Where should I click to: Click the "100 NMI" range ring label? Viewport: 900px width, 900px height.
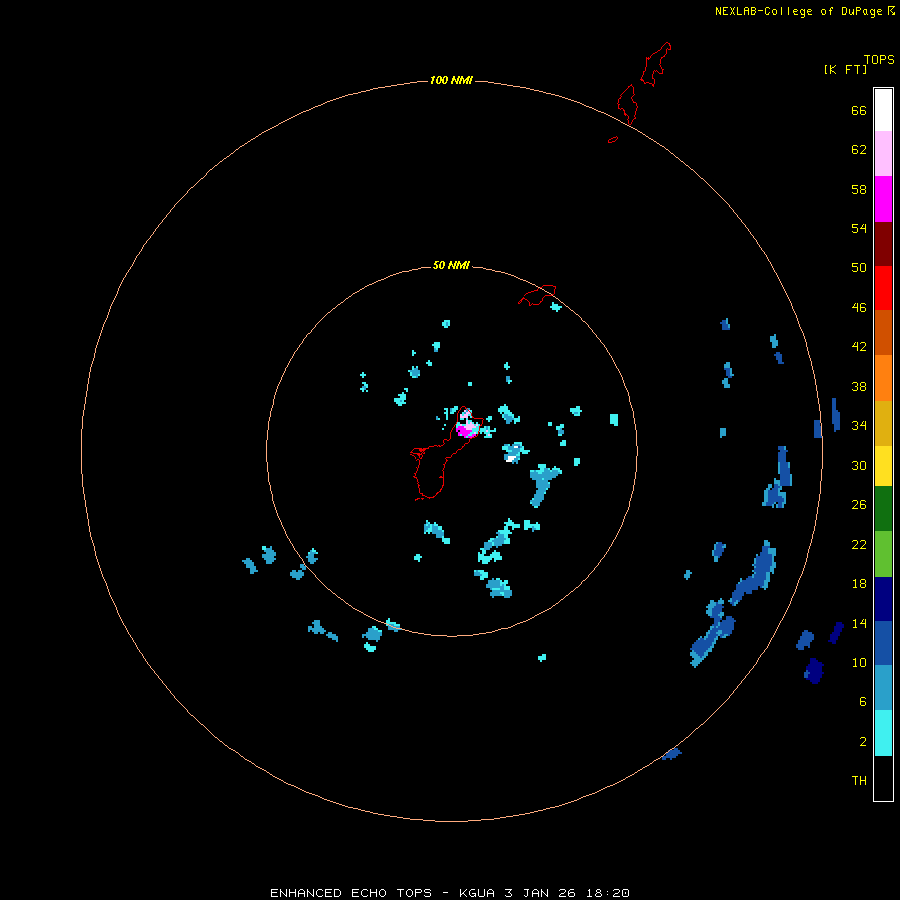[x=451, y=80]
